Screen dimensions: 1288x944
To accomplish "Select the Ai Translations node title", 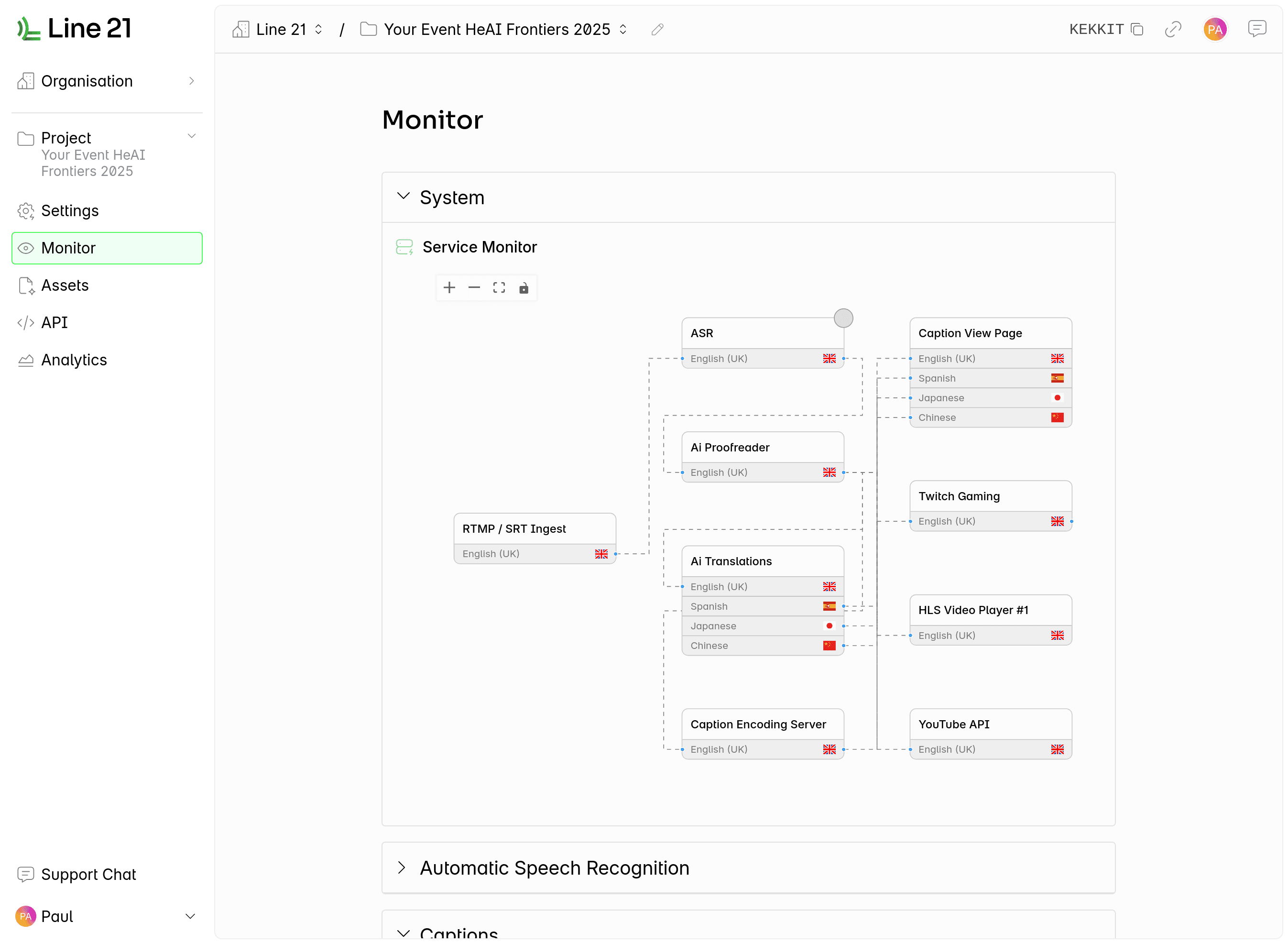I will (731, 561).
